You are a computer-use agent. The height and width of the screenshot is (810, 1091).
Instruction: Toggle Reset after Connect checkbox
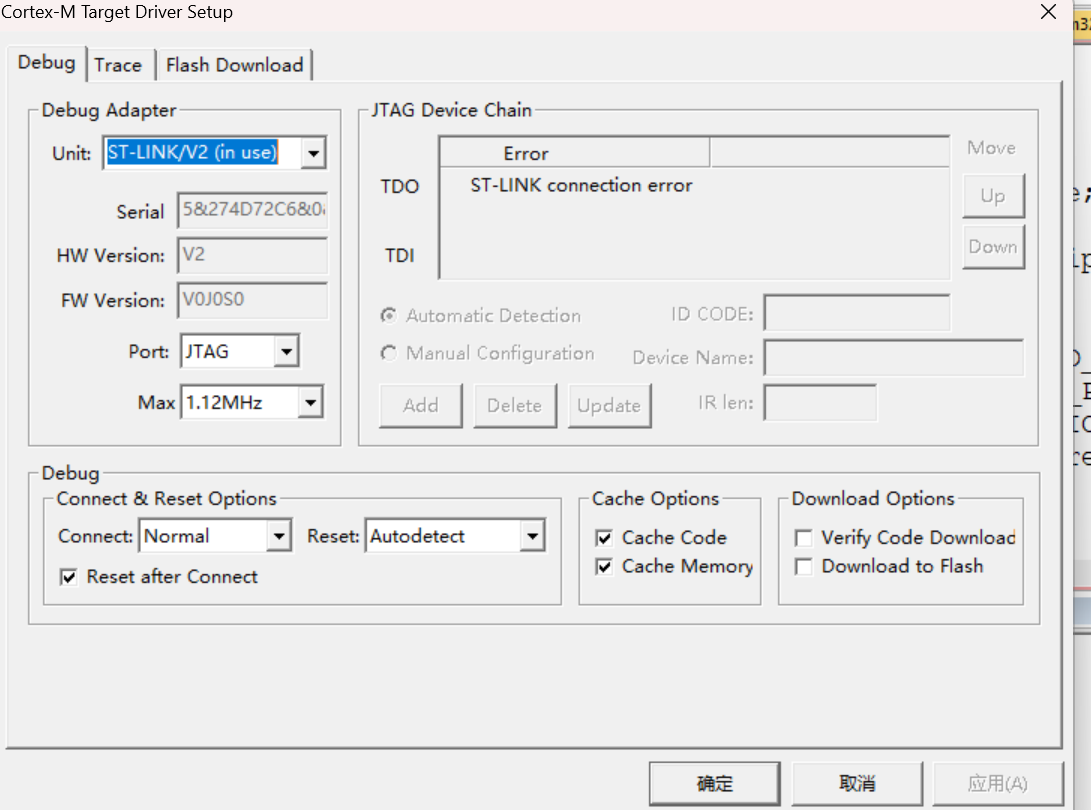(x=69, y=578)
